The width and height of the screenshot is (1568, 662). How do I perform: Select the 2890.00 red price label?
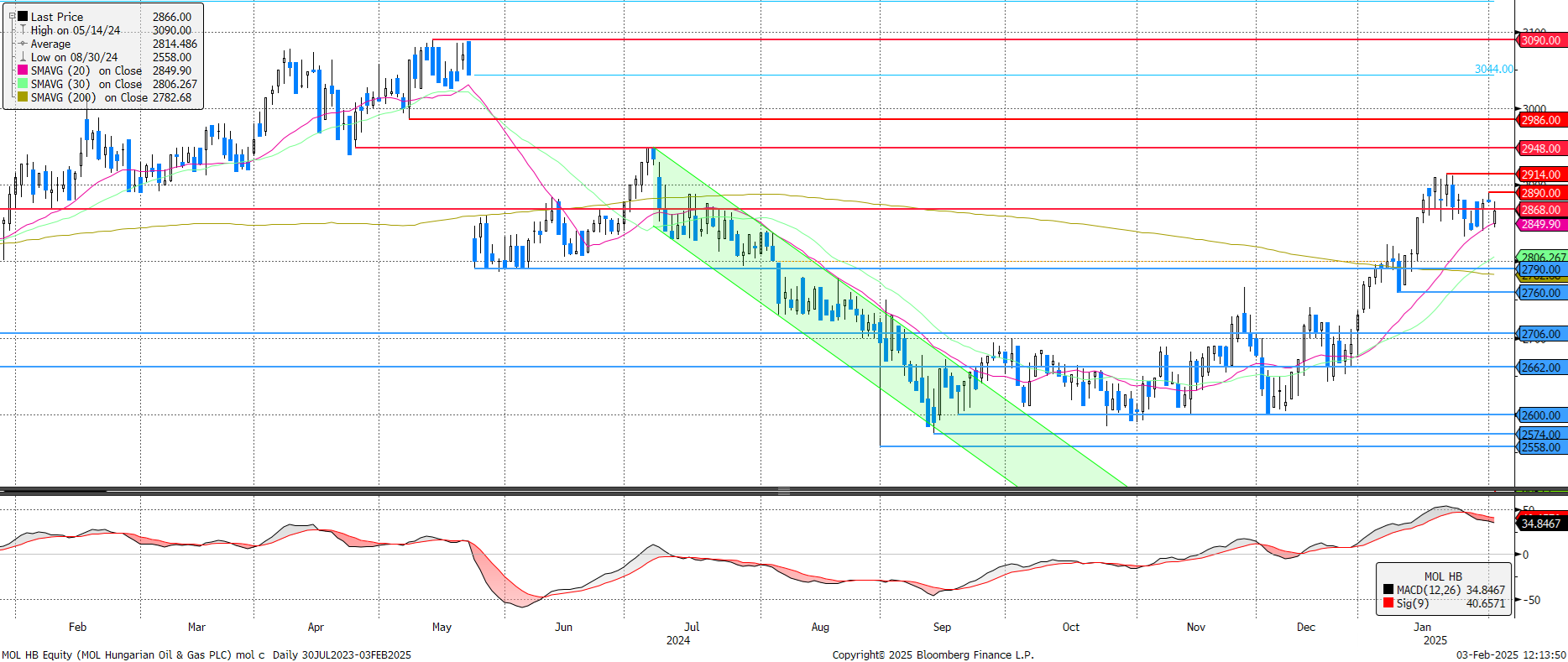[1541, 193]
